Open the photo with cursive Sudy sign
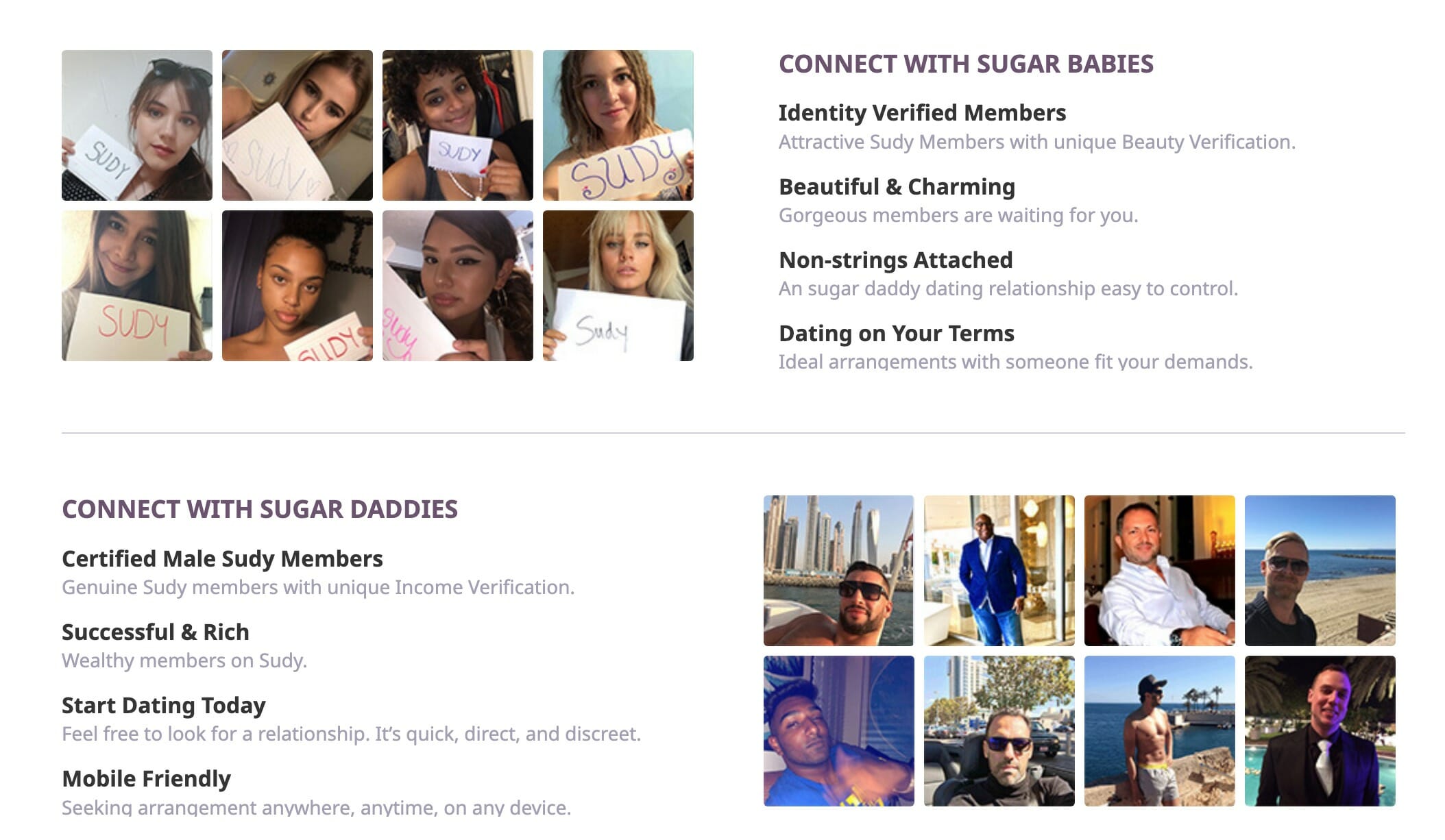Viewport: 1445px width, 840px height. tap(618, 286)
